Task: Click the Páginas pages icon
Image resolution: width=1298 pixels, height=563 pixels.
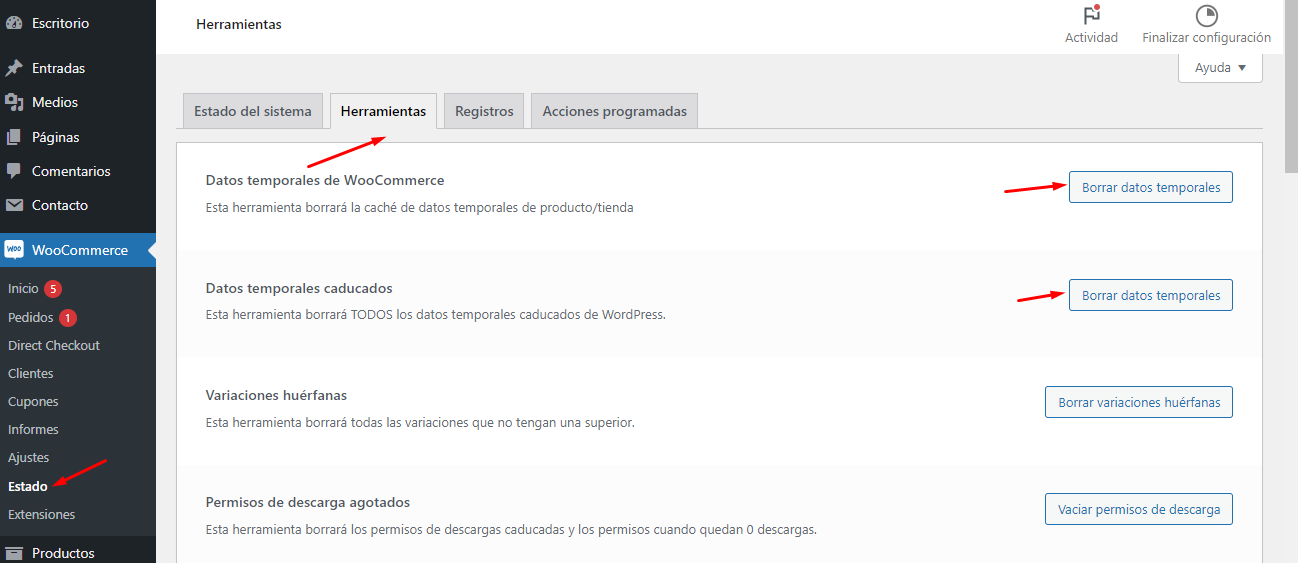Action: (x=14, y=137)
